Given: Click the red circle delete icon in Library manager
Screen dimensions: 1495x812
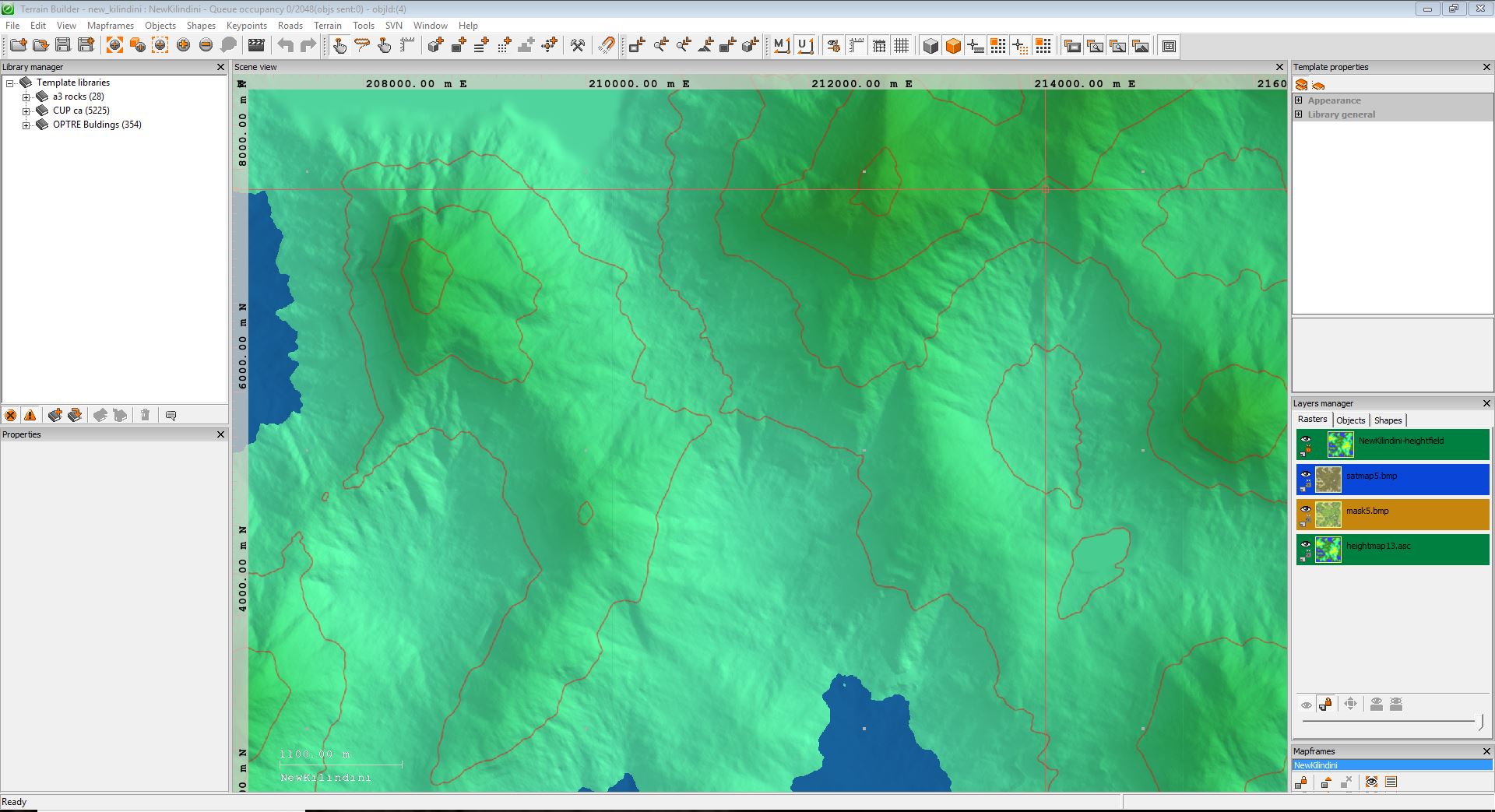Looking at the screenshot, I should click(11, 415).
